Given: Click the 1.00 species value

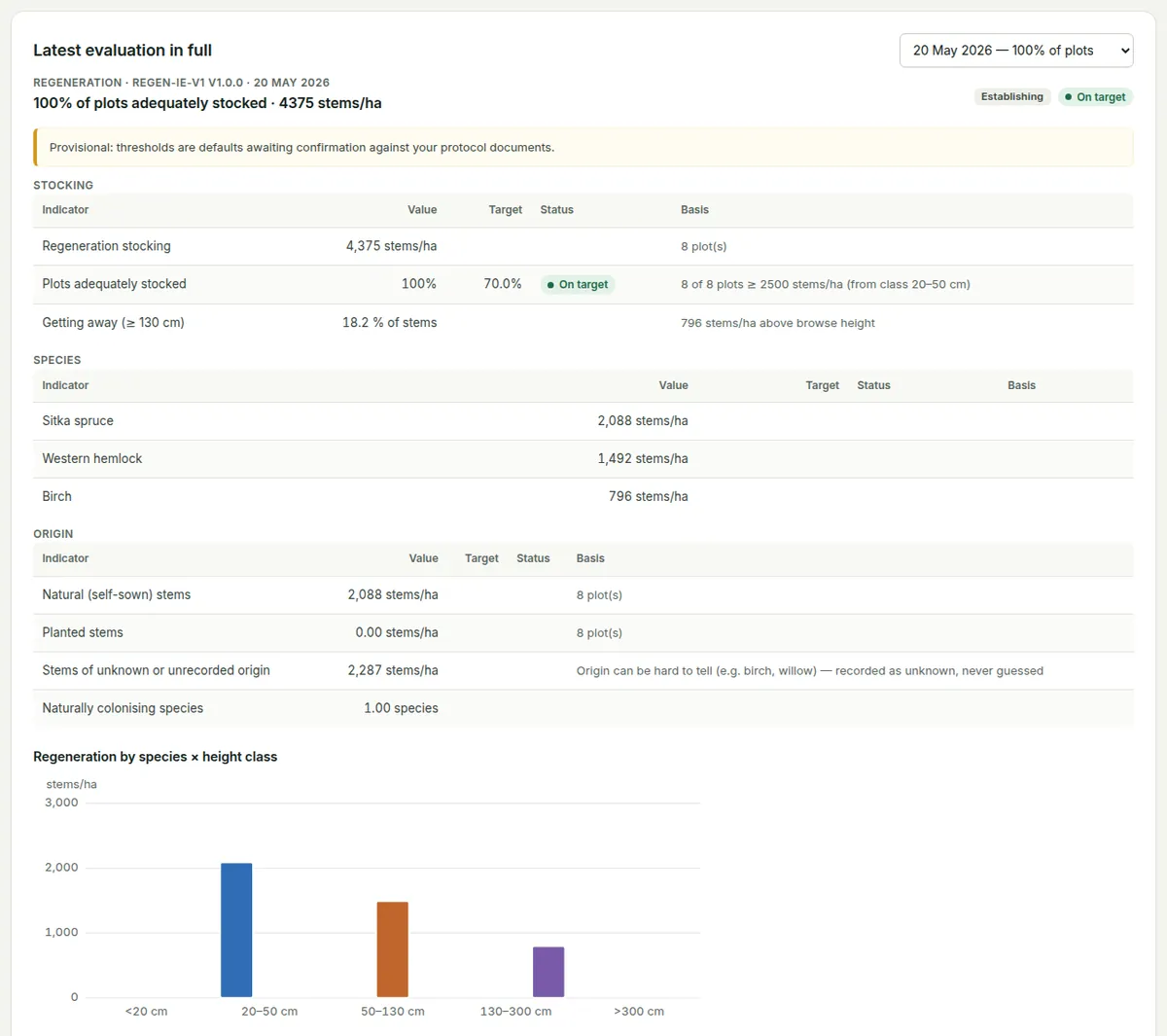Looking at the screenshot, I should (x=401, y=709).
